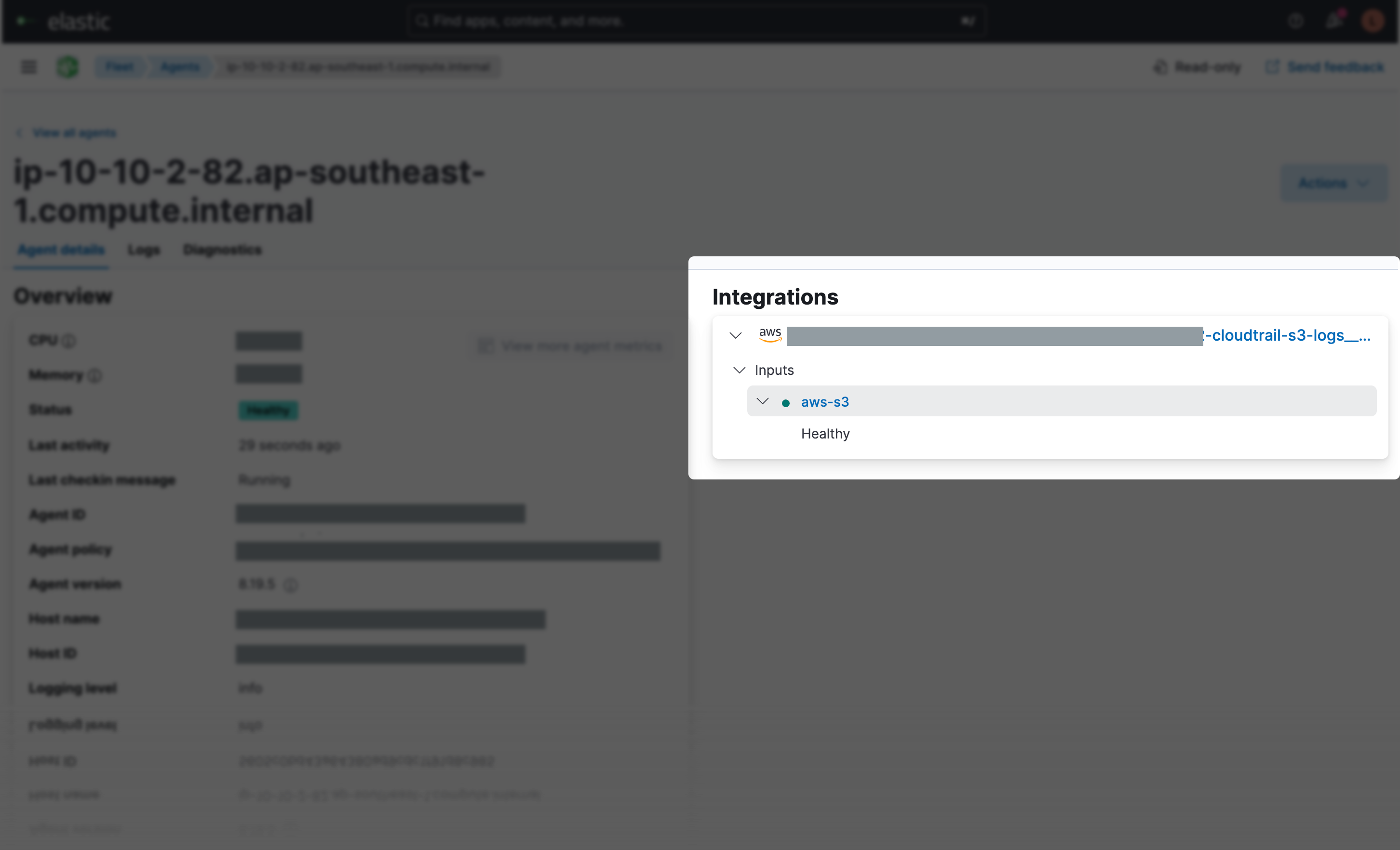The image size is (1400, 850).
Task: Click View more agent metrics button
Action: 570,346
